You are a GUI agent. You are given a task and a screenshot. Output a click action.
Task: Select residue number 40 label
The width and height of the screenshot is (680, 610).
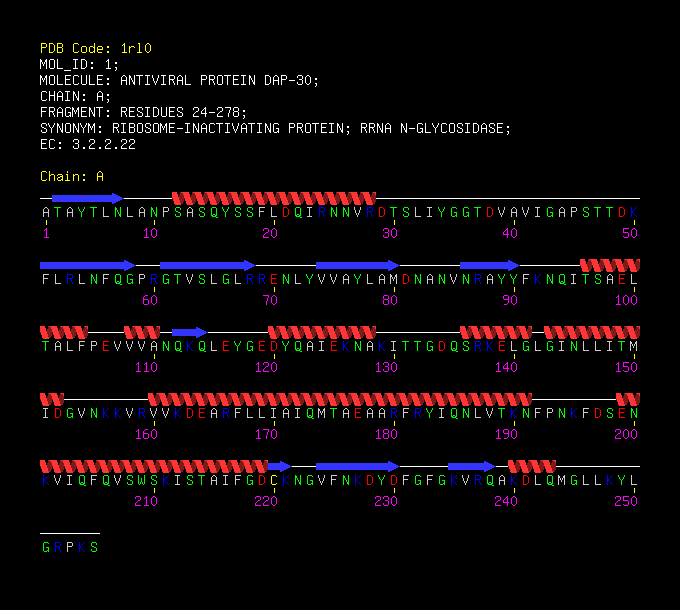point(510,233)
